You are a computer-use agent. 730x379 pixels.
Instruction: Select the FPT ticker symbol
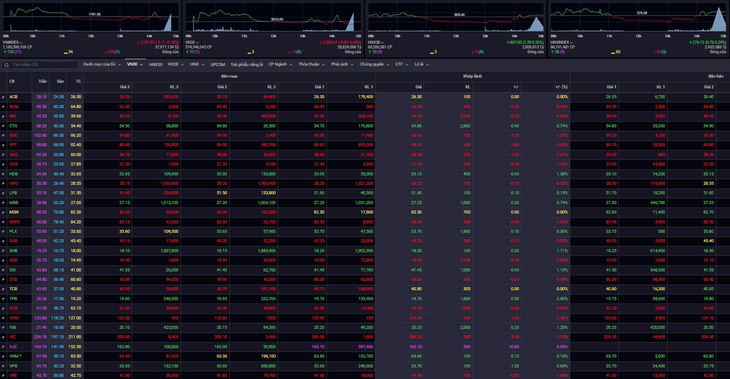coord(13,145)
